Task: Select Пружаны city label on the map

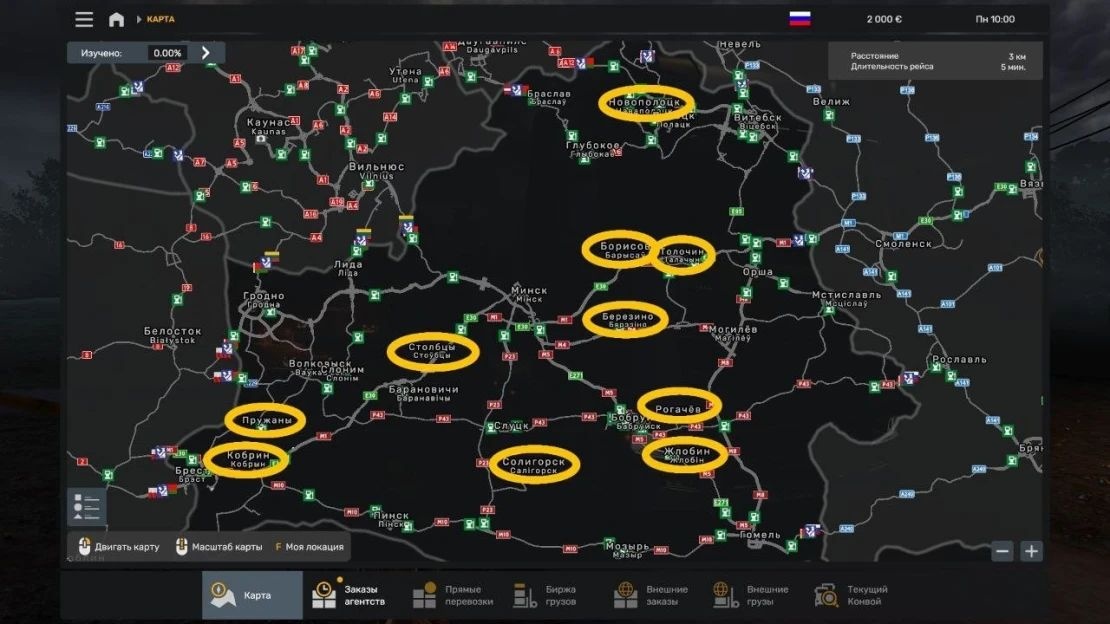Action: 267,420
